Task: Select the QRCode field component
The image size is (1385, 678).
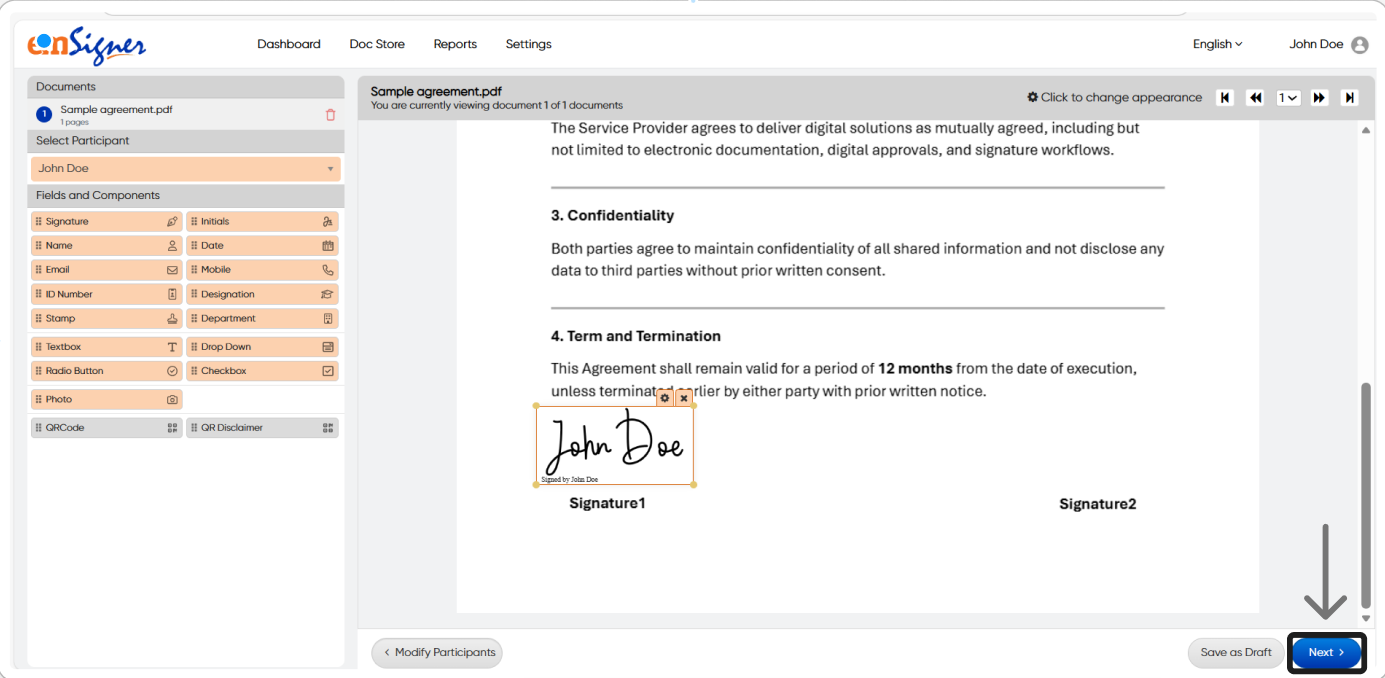Action: click(x=106, y=428)
